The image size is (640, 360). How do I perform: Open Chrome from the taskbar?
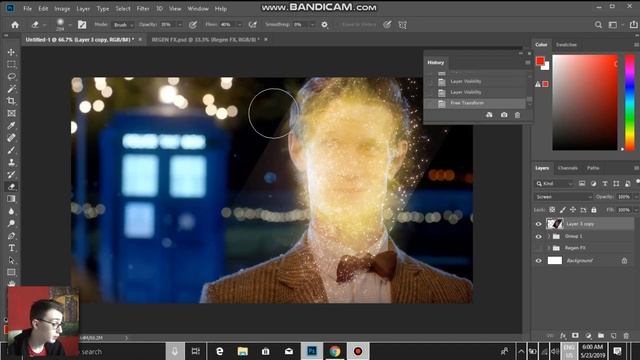point(335,351)
